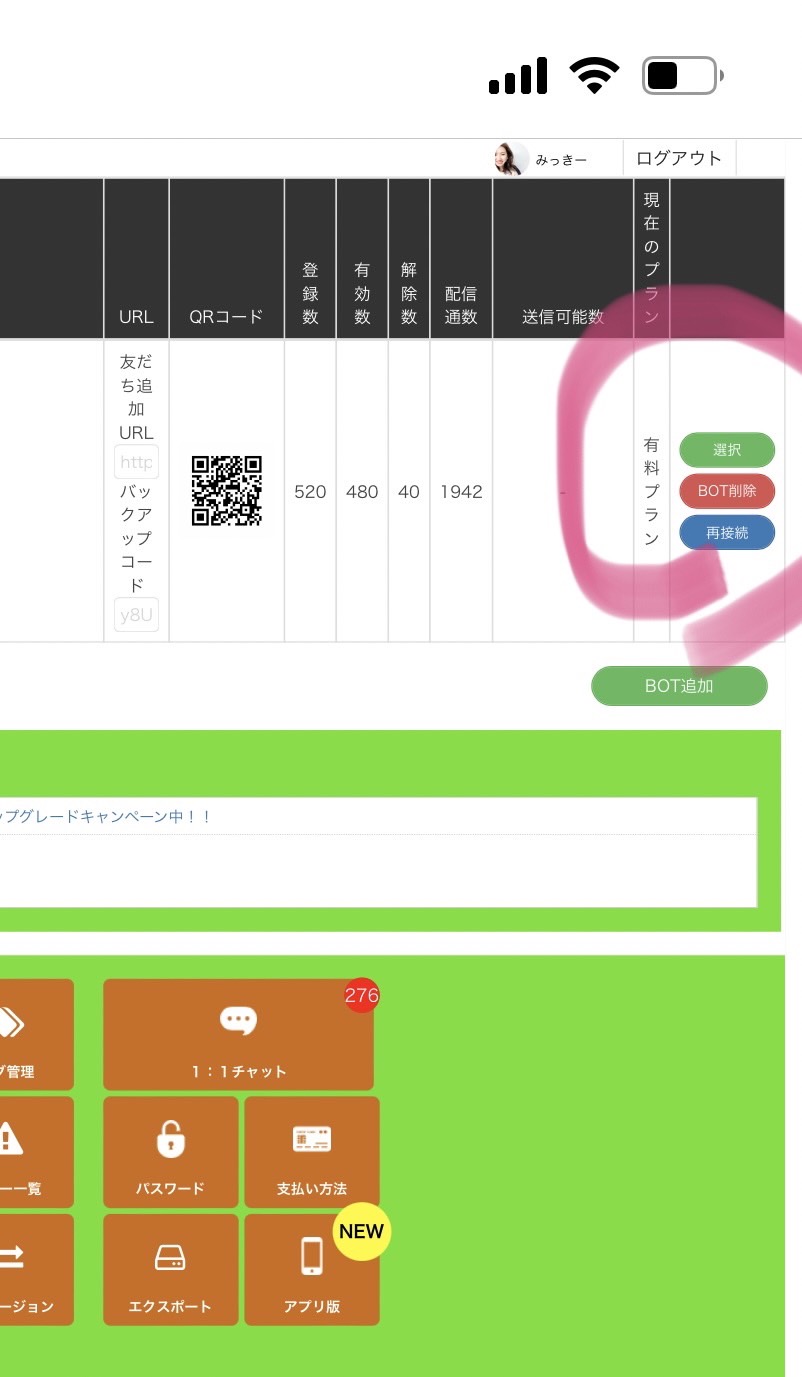Click the 登録数 value 520

[x=310, y=492]
